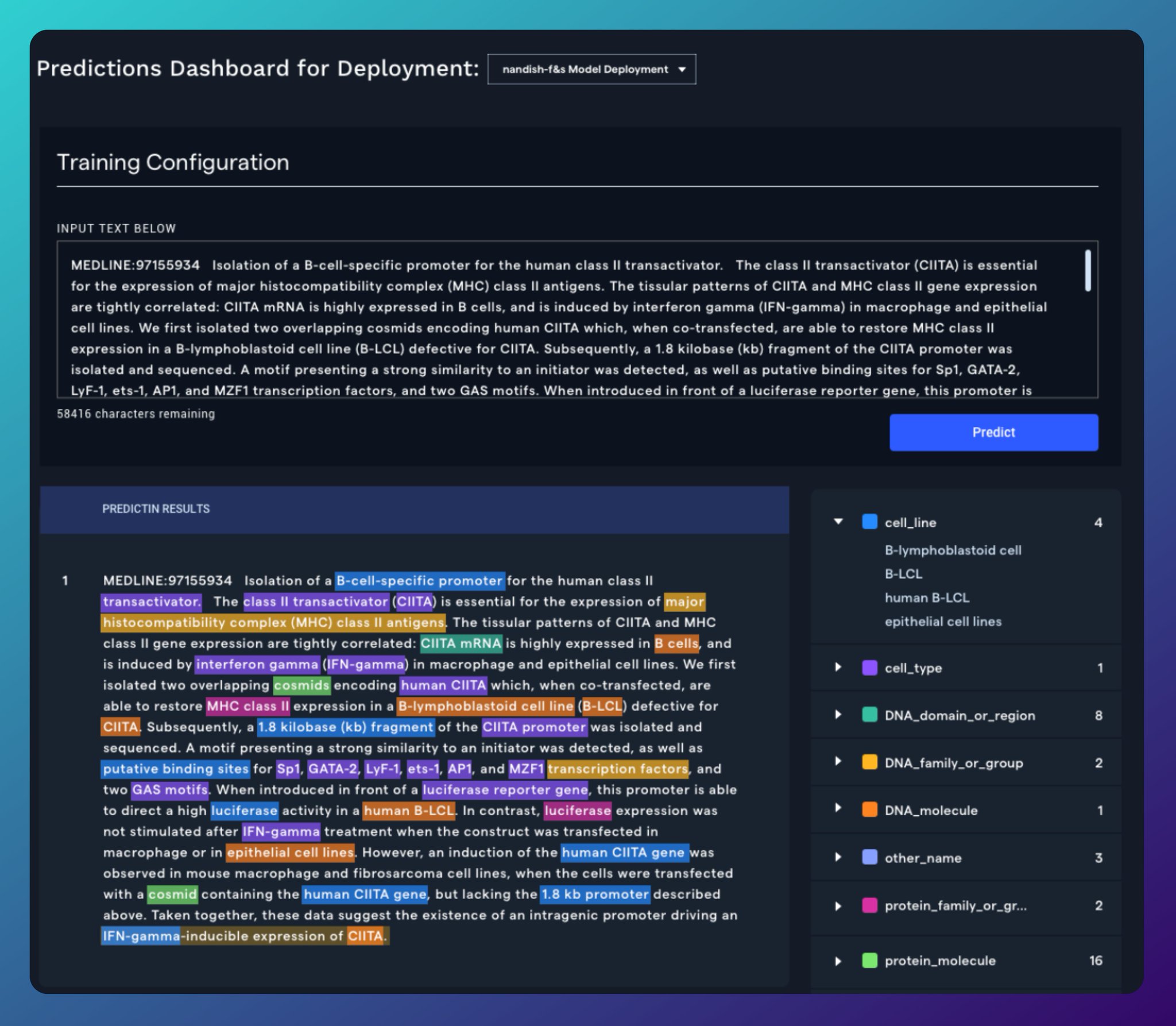1176x1026 pixels.
Task: Collapse the cell_line category arrow
Action: 838,522
